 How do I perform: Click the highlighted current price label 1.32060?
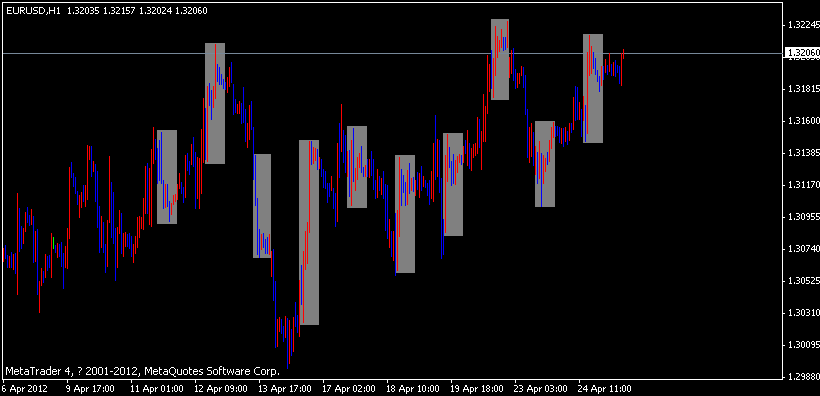[802, 52]
